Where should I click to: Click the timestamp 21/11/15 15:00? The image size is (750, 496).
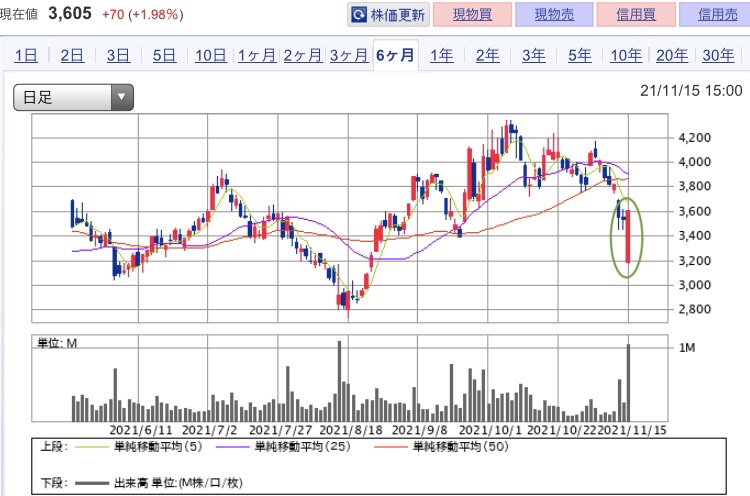[x=691, y=90]
